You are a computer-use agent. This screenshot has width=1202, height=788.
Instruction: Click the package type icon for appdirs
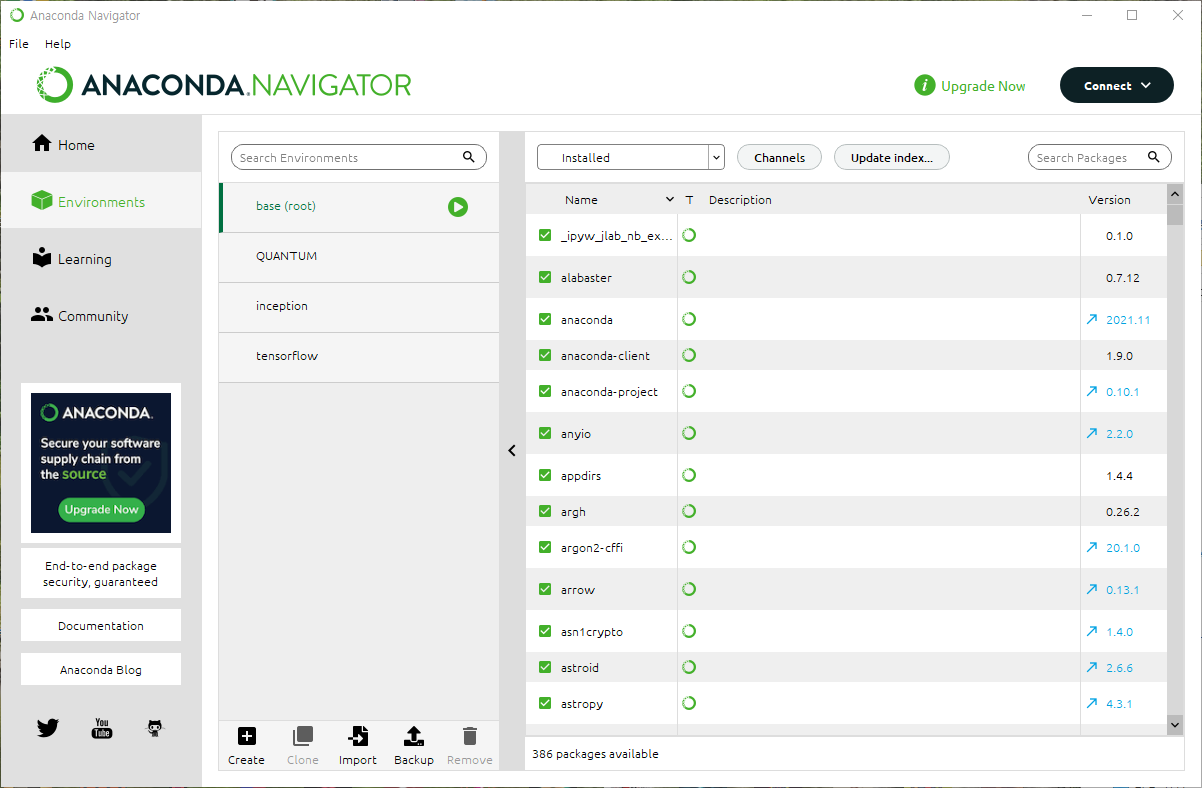pos(689,475)
